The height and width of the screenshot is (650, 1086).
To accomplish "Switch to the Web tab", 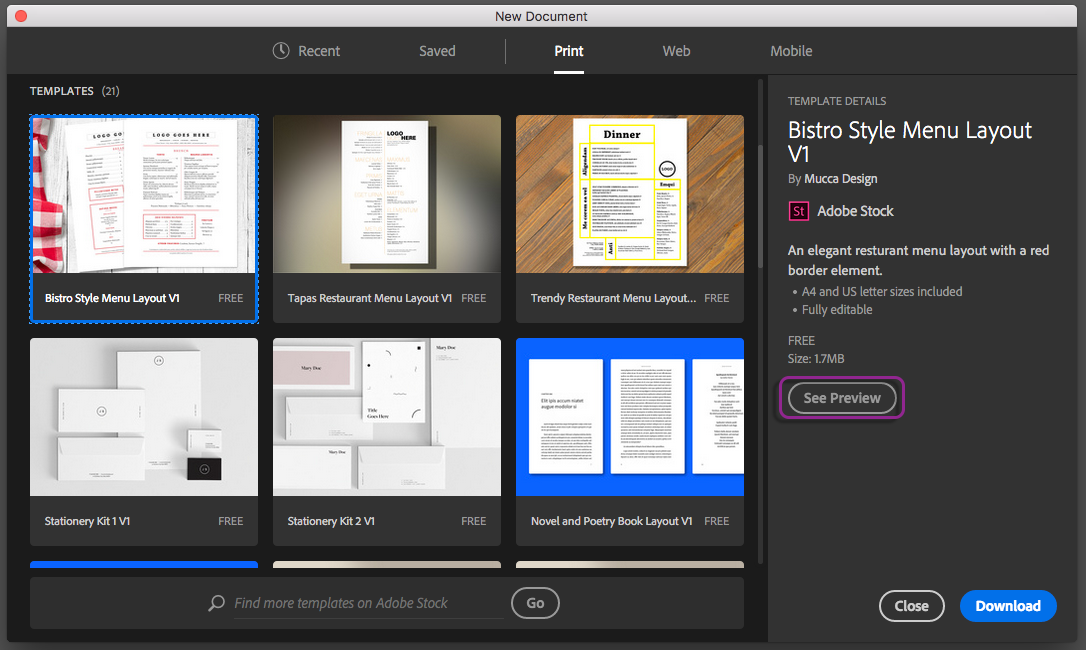I will (676, 51).
